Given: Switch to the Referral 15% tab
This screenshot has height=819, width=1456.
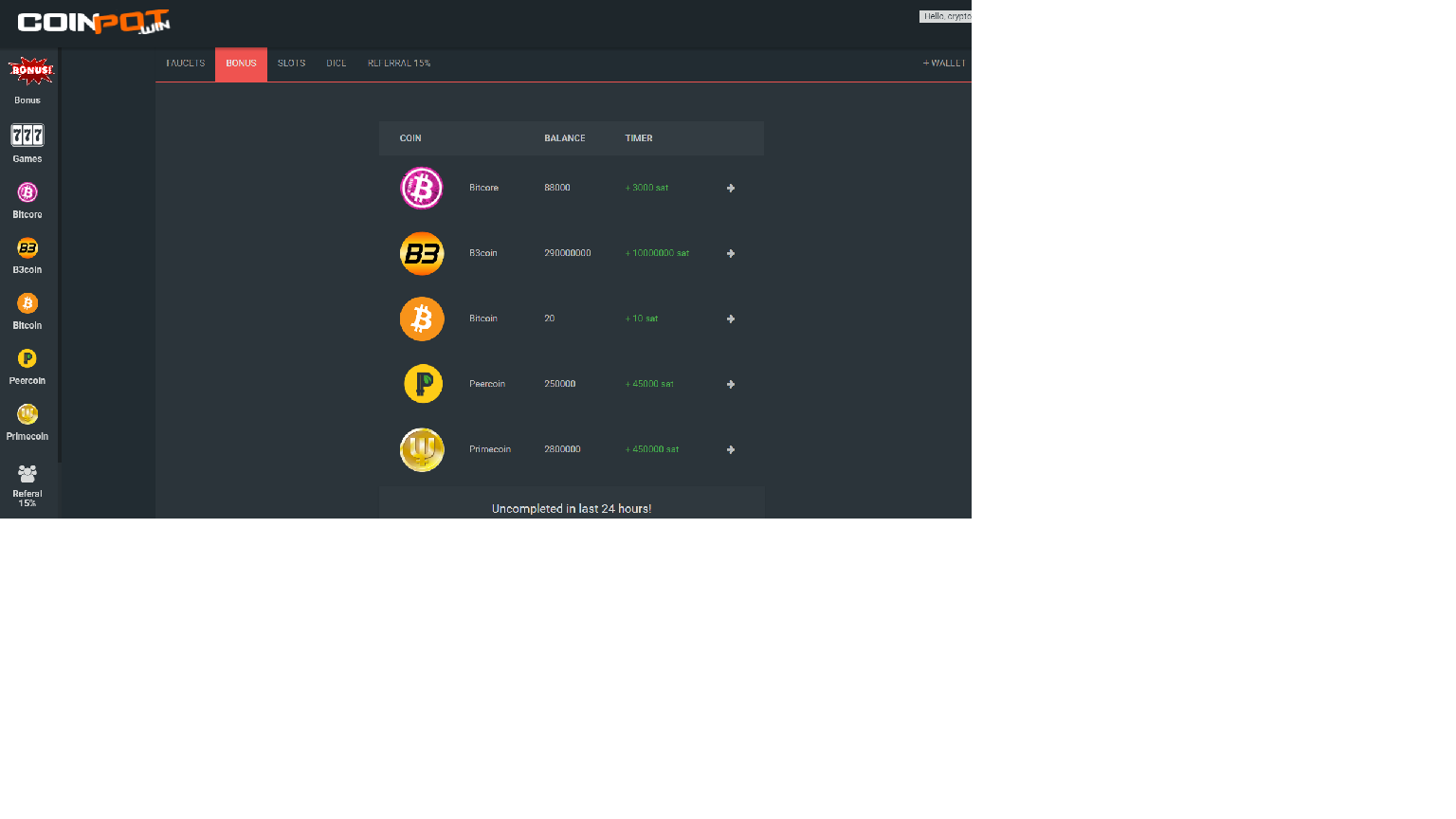Looking at the screenshot, I should (x=399, y=64).
